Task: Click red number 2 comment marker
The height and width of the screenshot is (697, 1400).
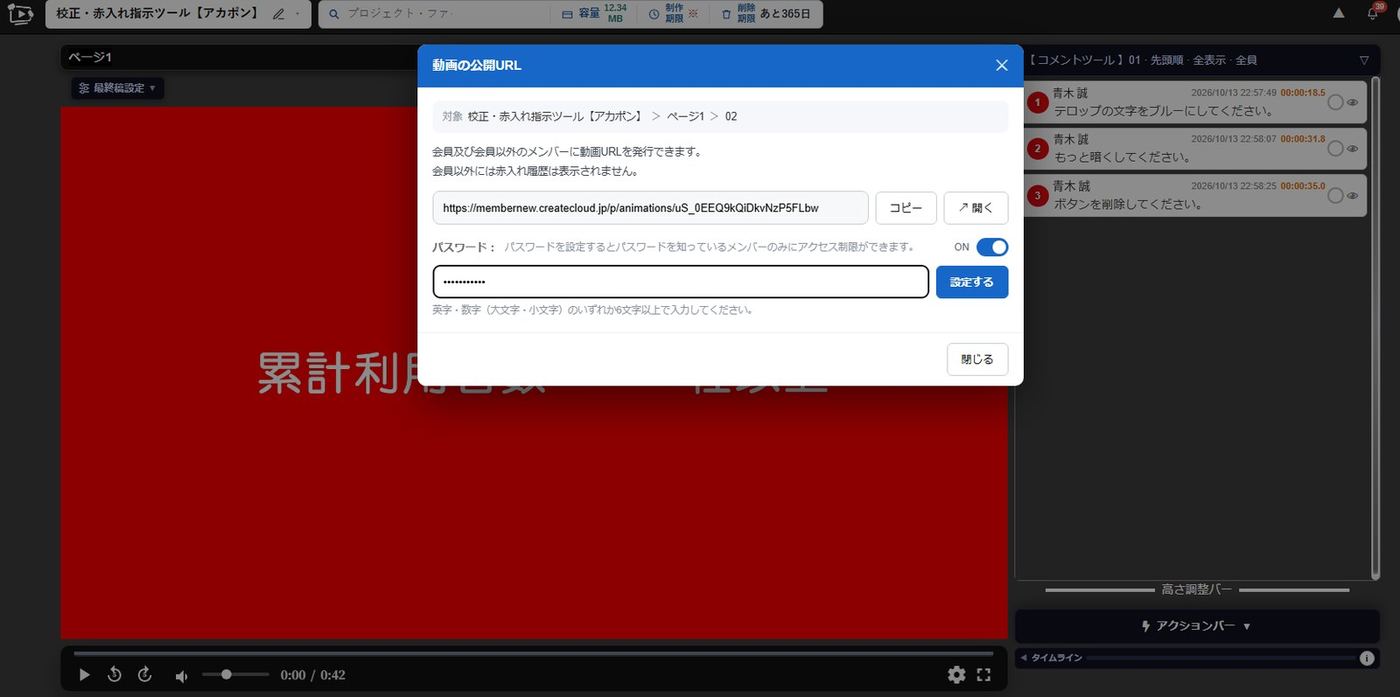Action: point(1038,149)
